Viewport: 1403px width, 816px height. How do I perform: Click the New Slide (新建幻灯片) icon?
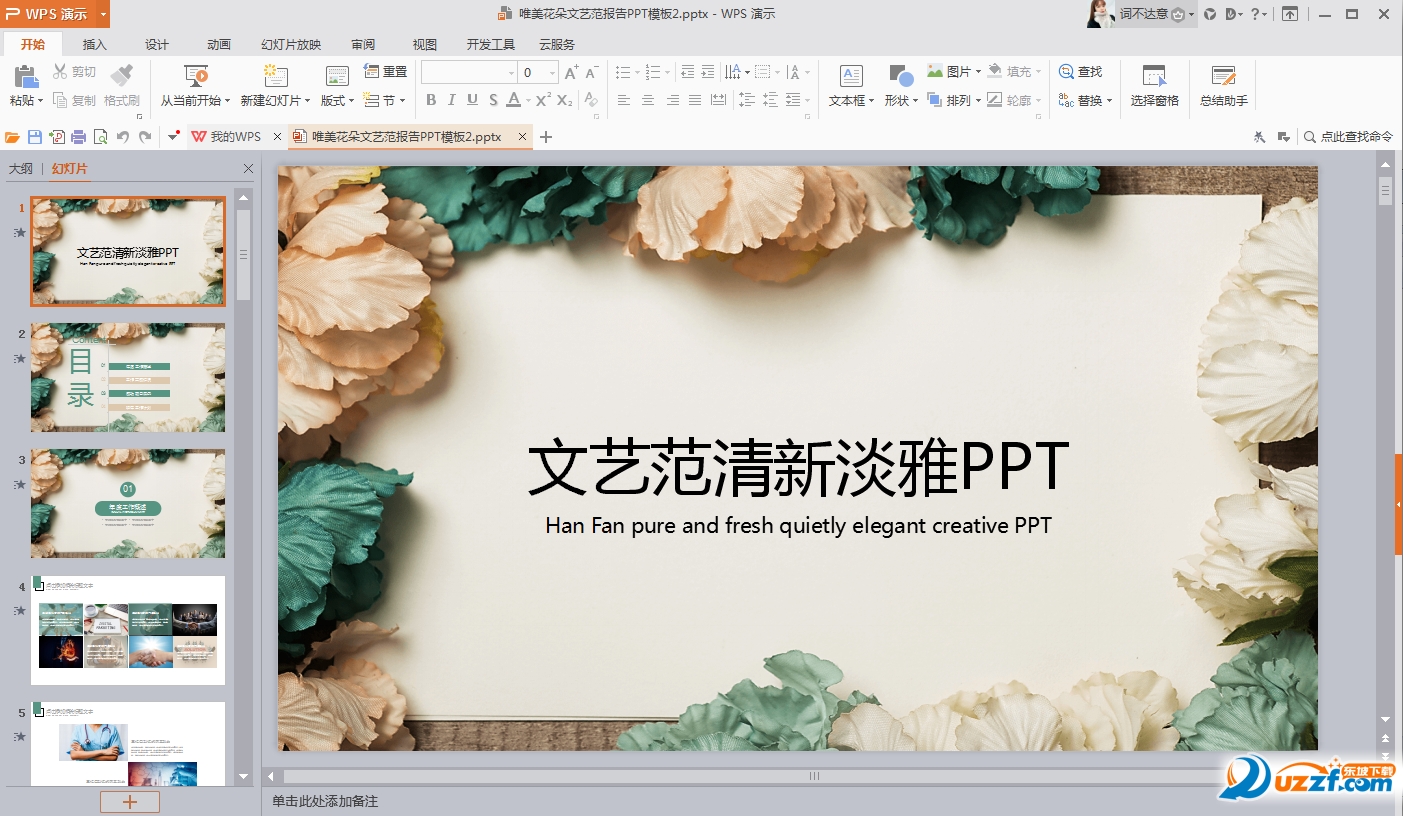[275, 76]
